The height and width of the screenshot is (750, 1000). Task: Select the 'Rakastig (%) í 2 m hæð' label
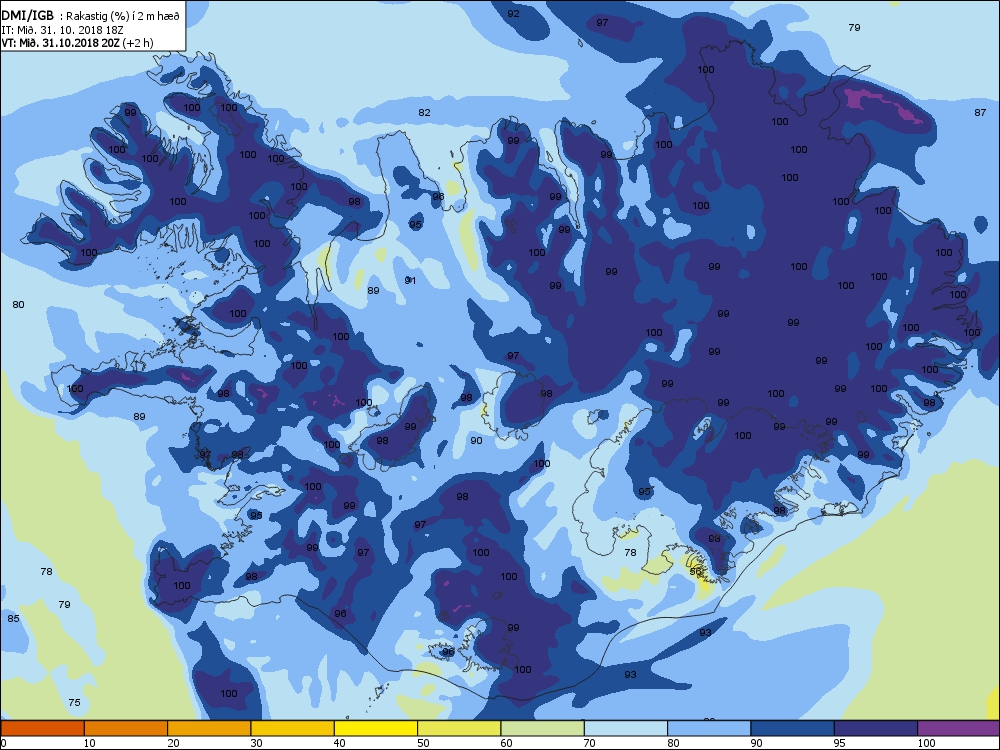click(123, 17)
